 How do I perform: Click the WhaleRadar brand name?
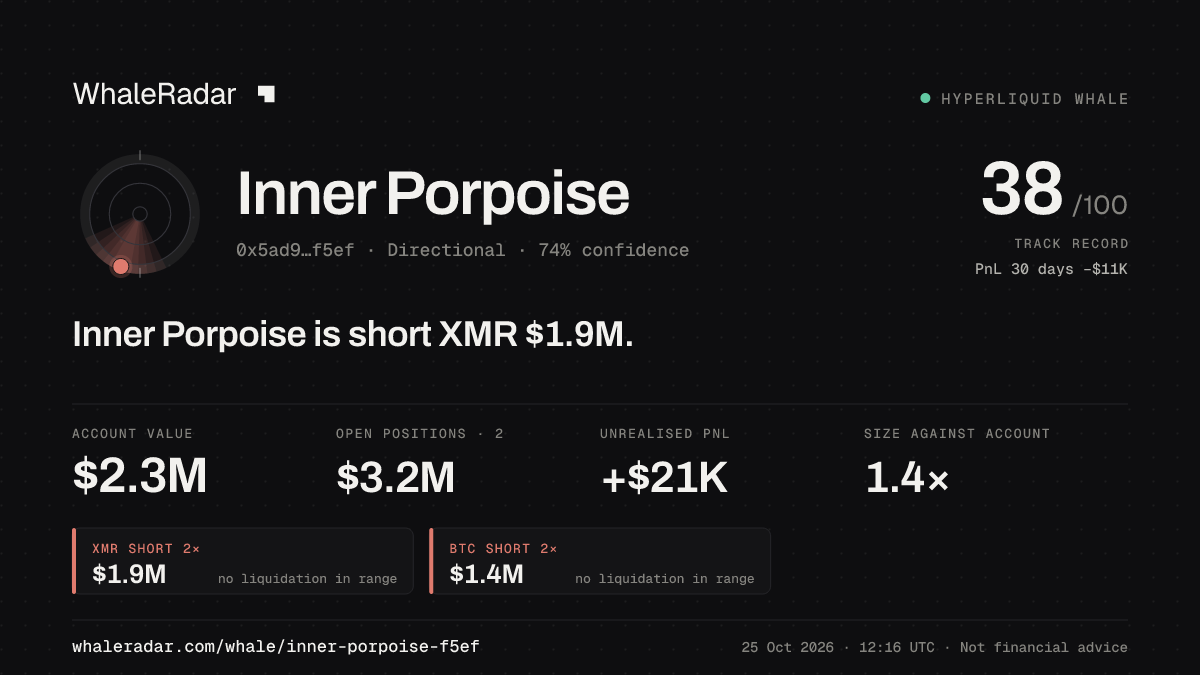[x=154, y=94]
